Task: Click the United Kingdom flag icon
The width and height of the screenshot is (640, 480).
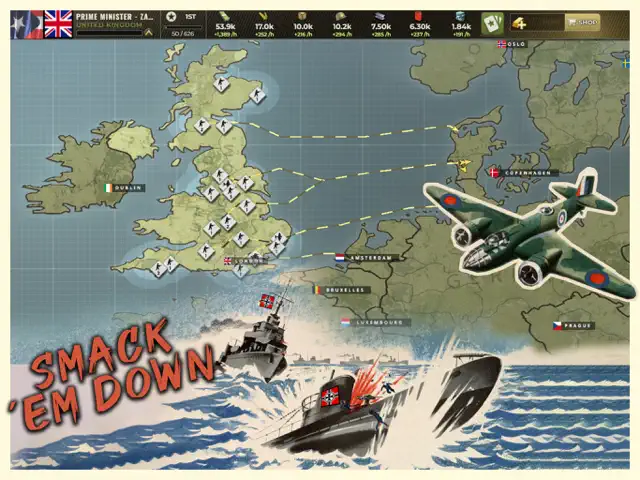Action: point(58,24)
